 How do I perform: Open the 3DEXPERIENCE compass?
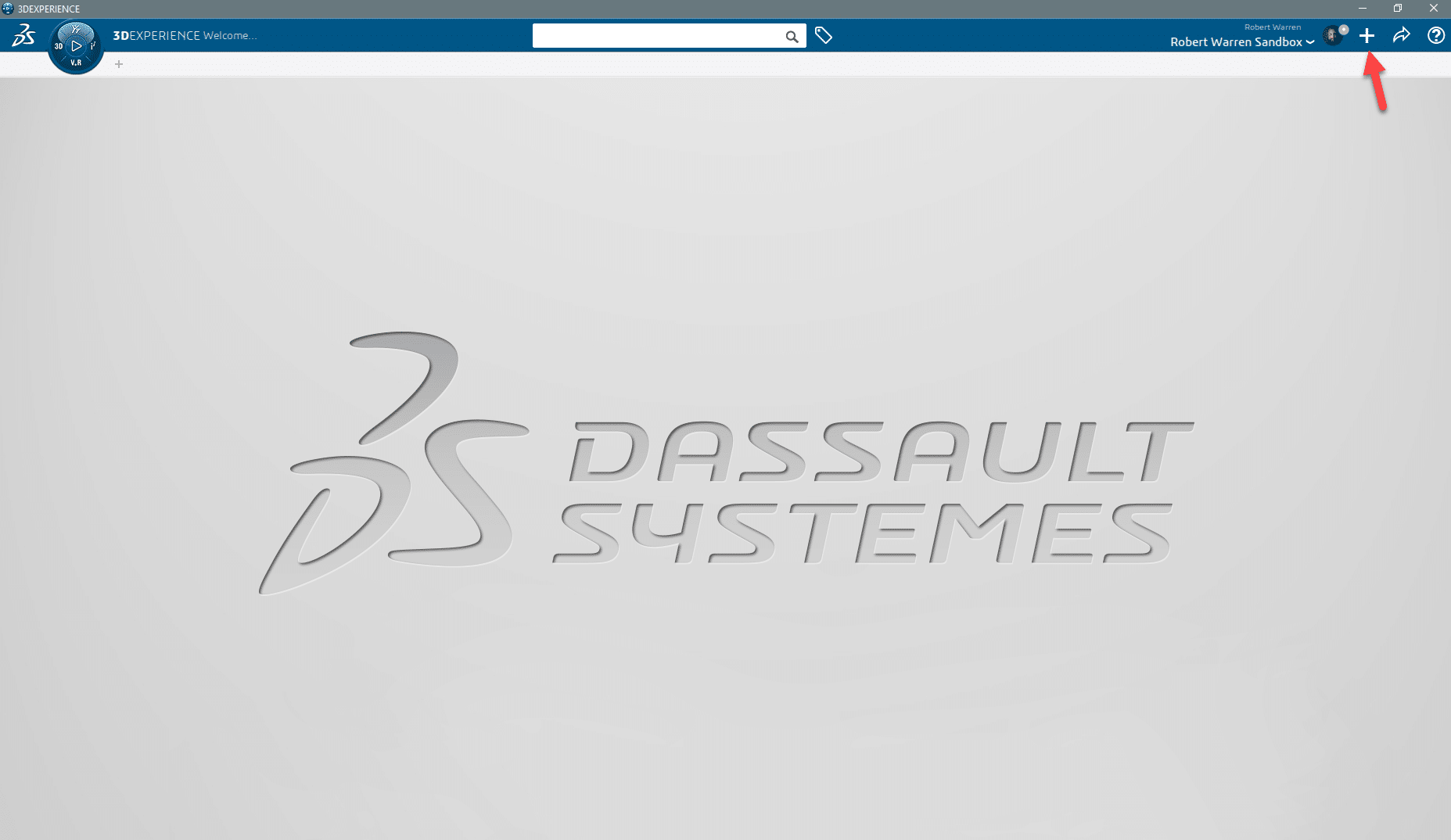pyautogui.click(x=76, y=47)
